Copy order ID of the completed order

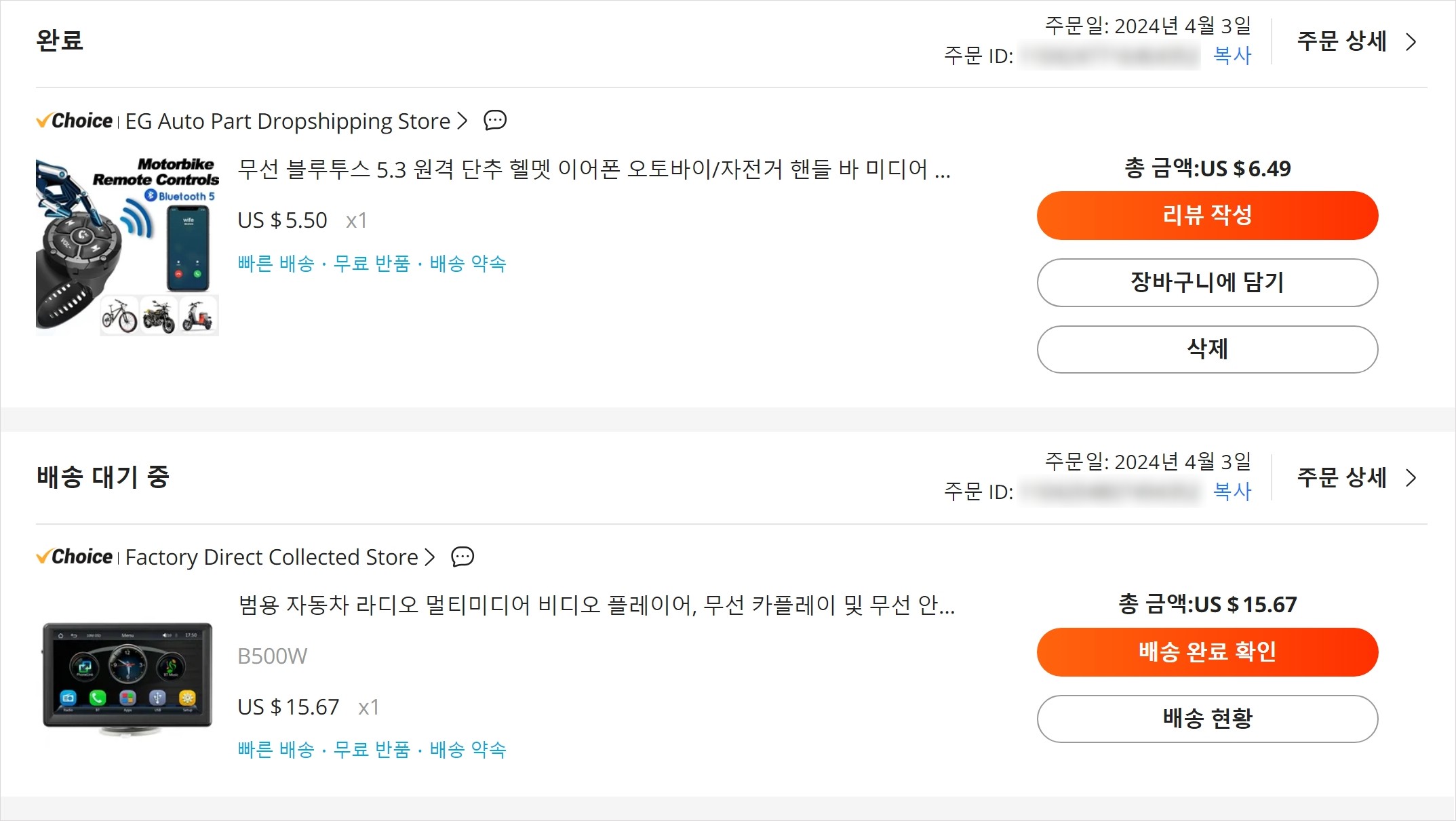1232,56
